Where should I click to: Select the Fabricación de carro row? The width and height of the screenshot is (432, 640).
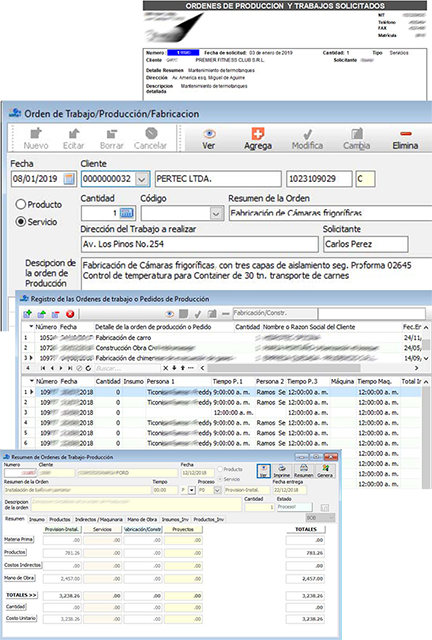pos(222,338)
